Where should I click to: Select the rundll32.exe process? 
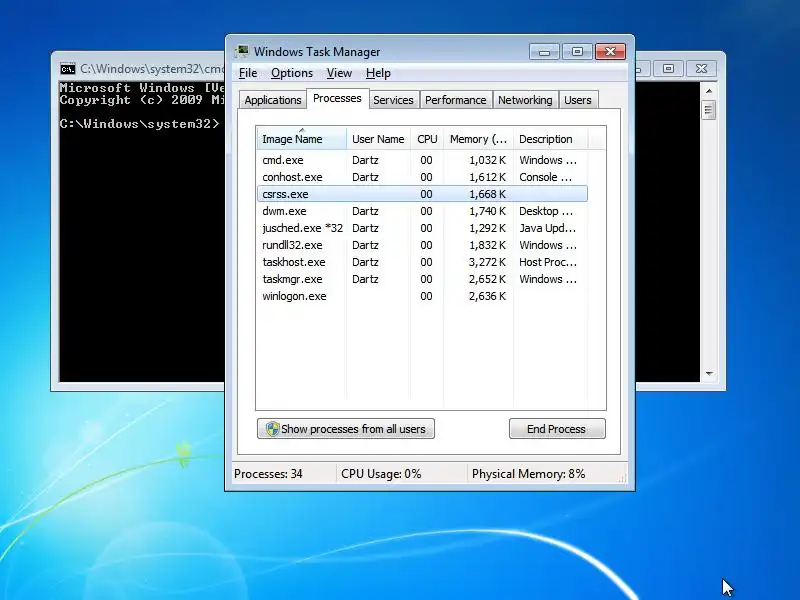tap(422, 245)
